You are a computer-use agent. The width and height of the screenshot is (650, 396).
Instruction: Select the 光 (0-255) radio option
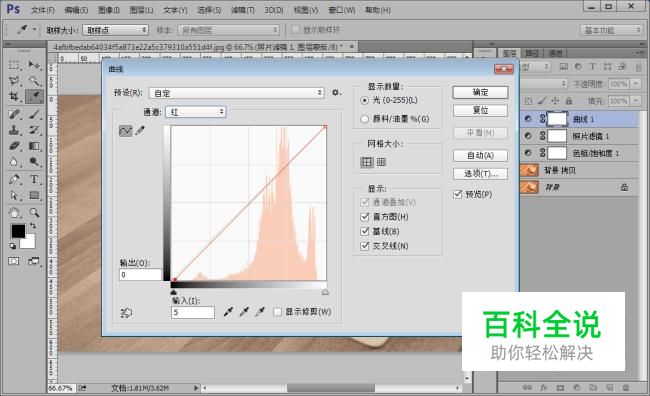click(364, 100)
